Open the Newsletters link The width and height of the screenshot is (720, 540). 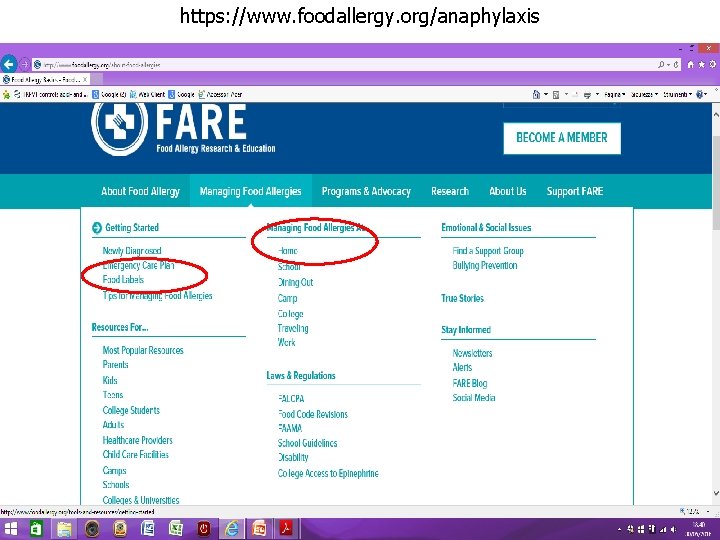[x=472, y=353]
